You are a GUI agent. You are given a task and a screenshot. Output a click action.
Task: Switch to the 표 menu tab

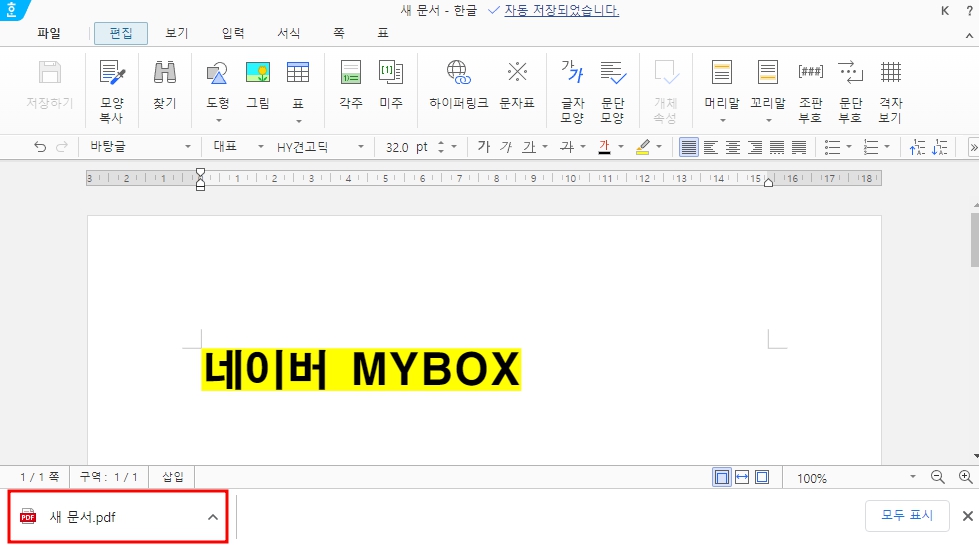click(x=383, y=33)
